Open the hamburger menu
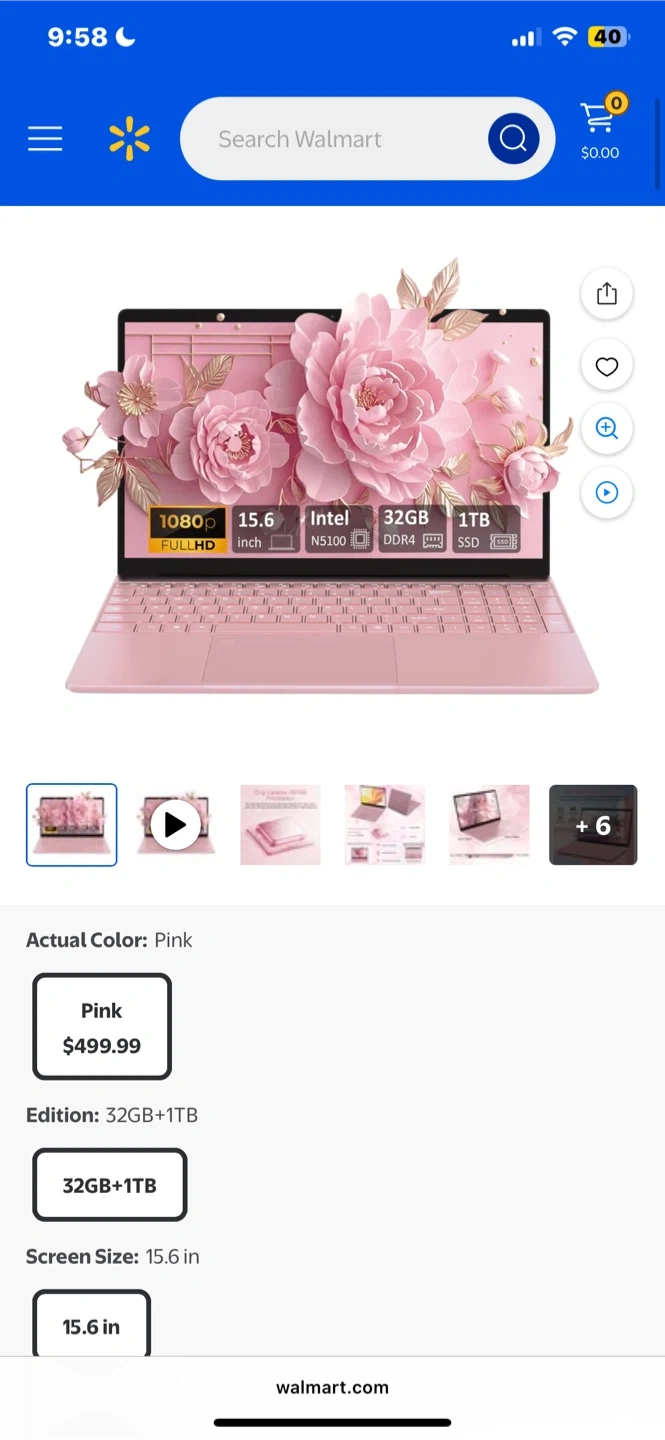665x1440 pixels. 45,139
